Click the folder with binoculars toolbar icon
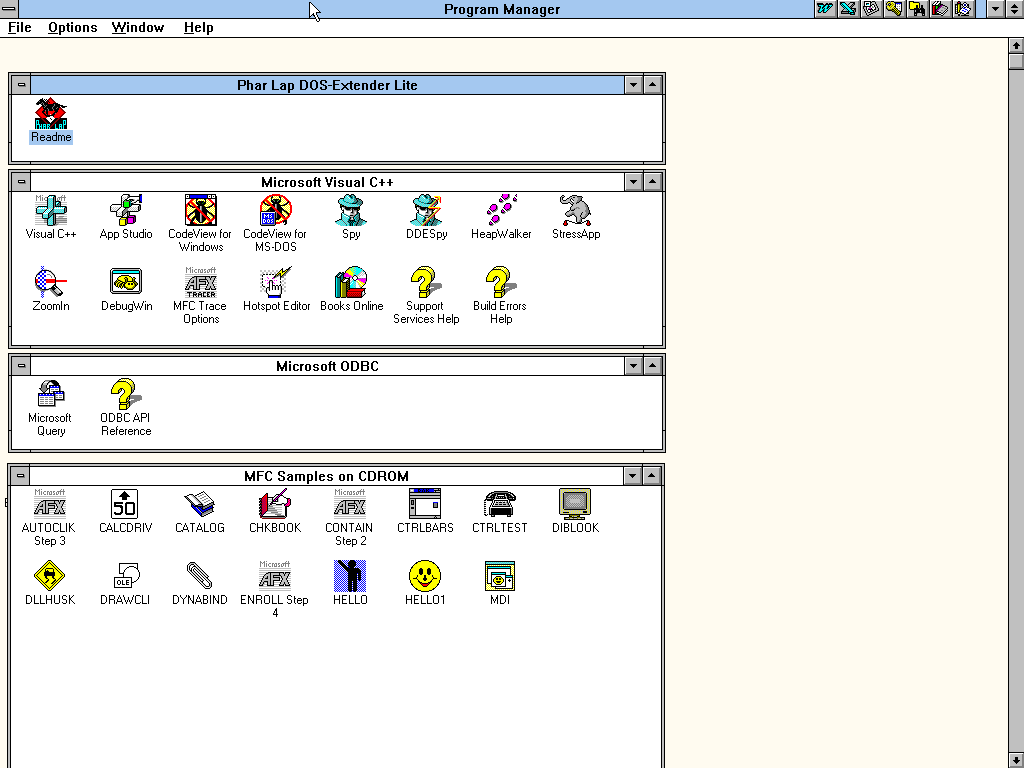Viewport: 1024px width, 768px height. coord(917,8)
